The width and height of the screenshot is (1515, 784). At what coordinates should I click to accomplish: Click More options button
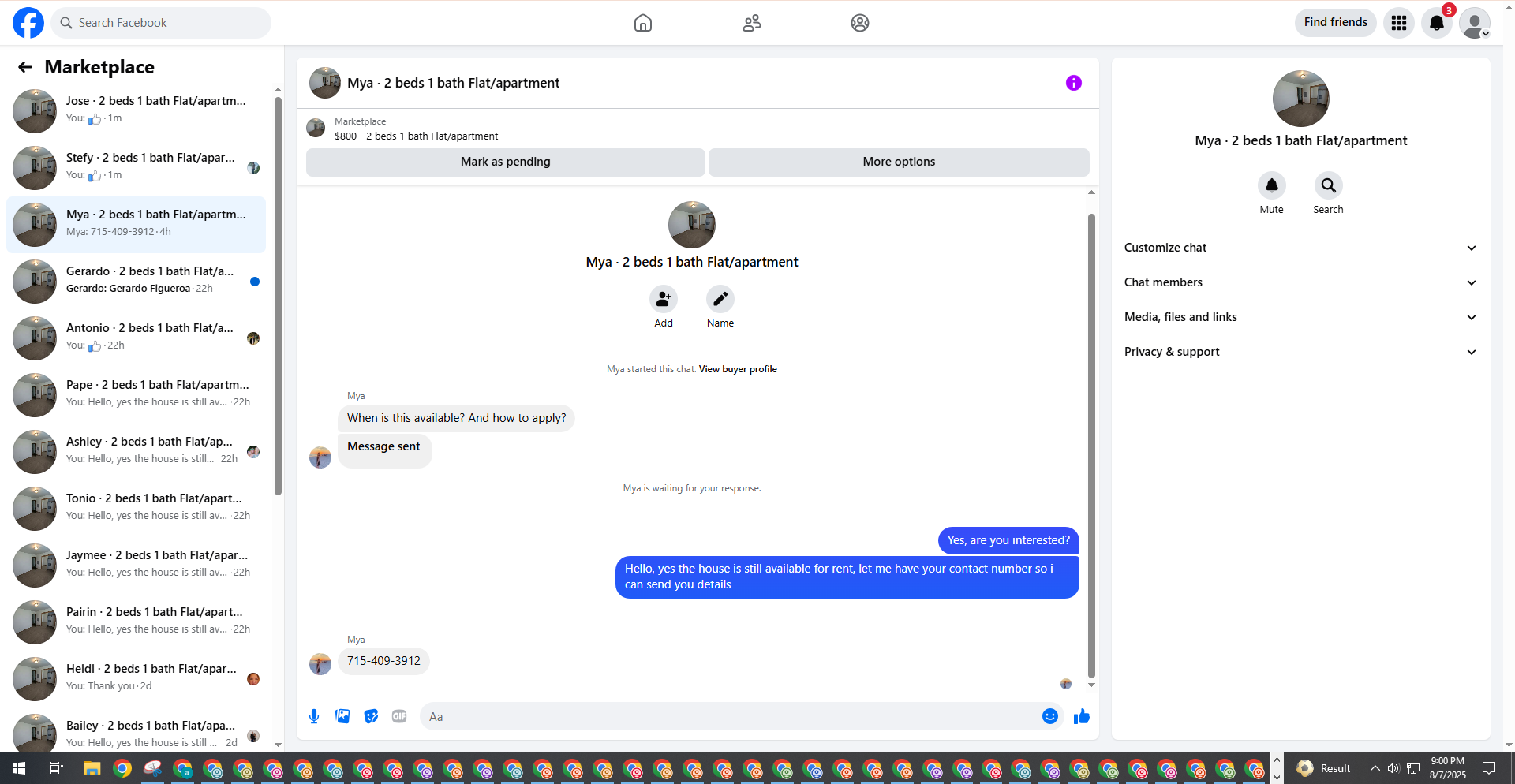899,162
